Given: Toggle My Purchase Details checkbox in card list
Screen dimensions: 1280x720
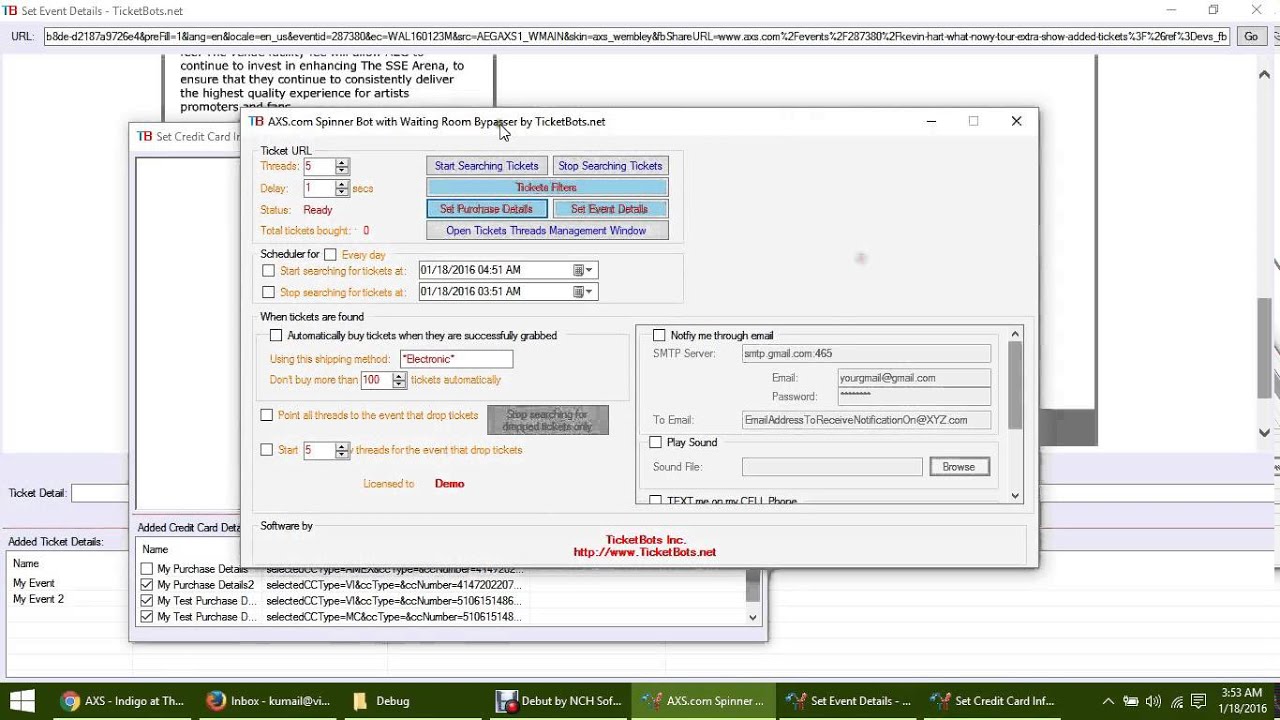Looking at the screenshot, I should [x=147, y=569].
